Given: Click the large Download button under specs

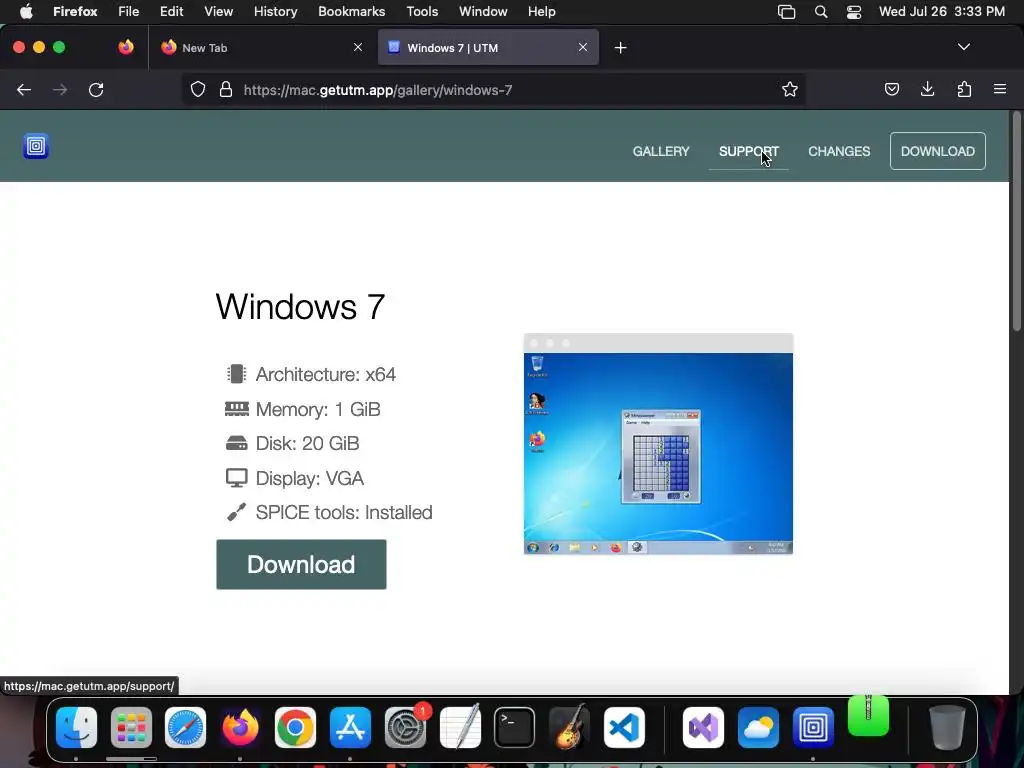Looking at the screenshot, I should pos(301,564).
